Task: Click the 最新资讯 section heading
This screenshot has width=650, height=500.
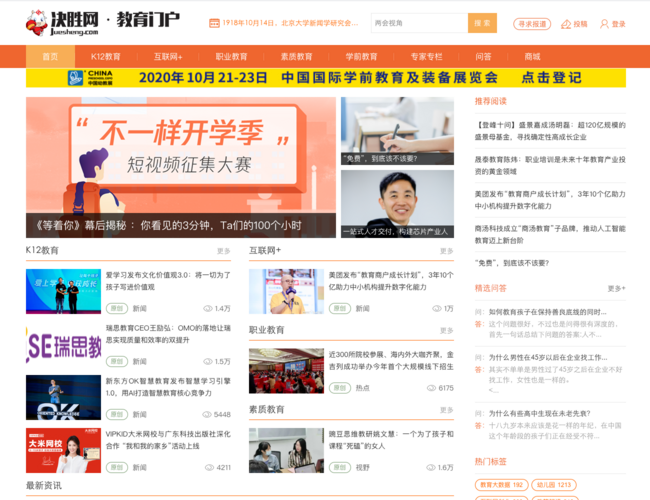Action: (x=44, y=485)
